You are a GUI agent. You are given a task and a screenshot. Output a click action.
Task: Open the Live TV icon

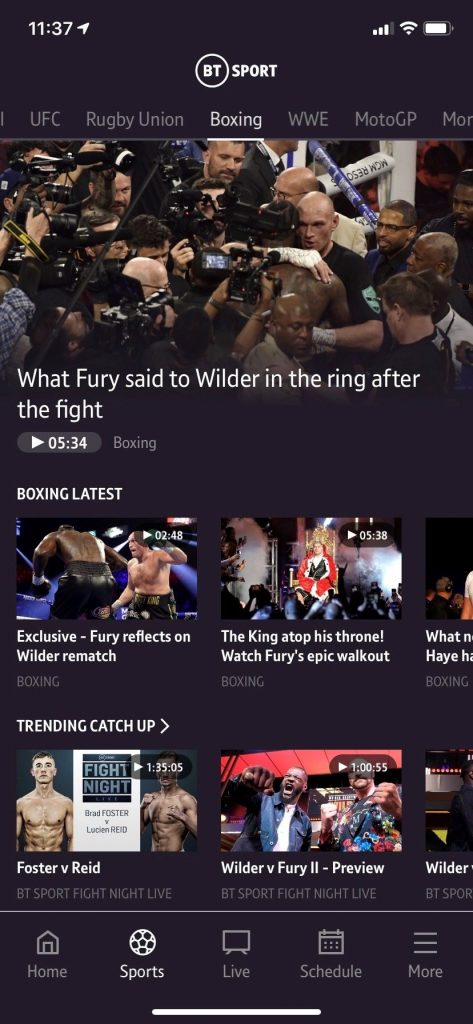pos(236,942)
